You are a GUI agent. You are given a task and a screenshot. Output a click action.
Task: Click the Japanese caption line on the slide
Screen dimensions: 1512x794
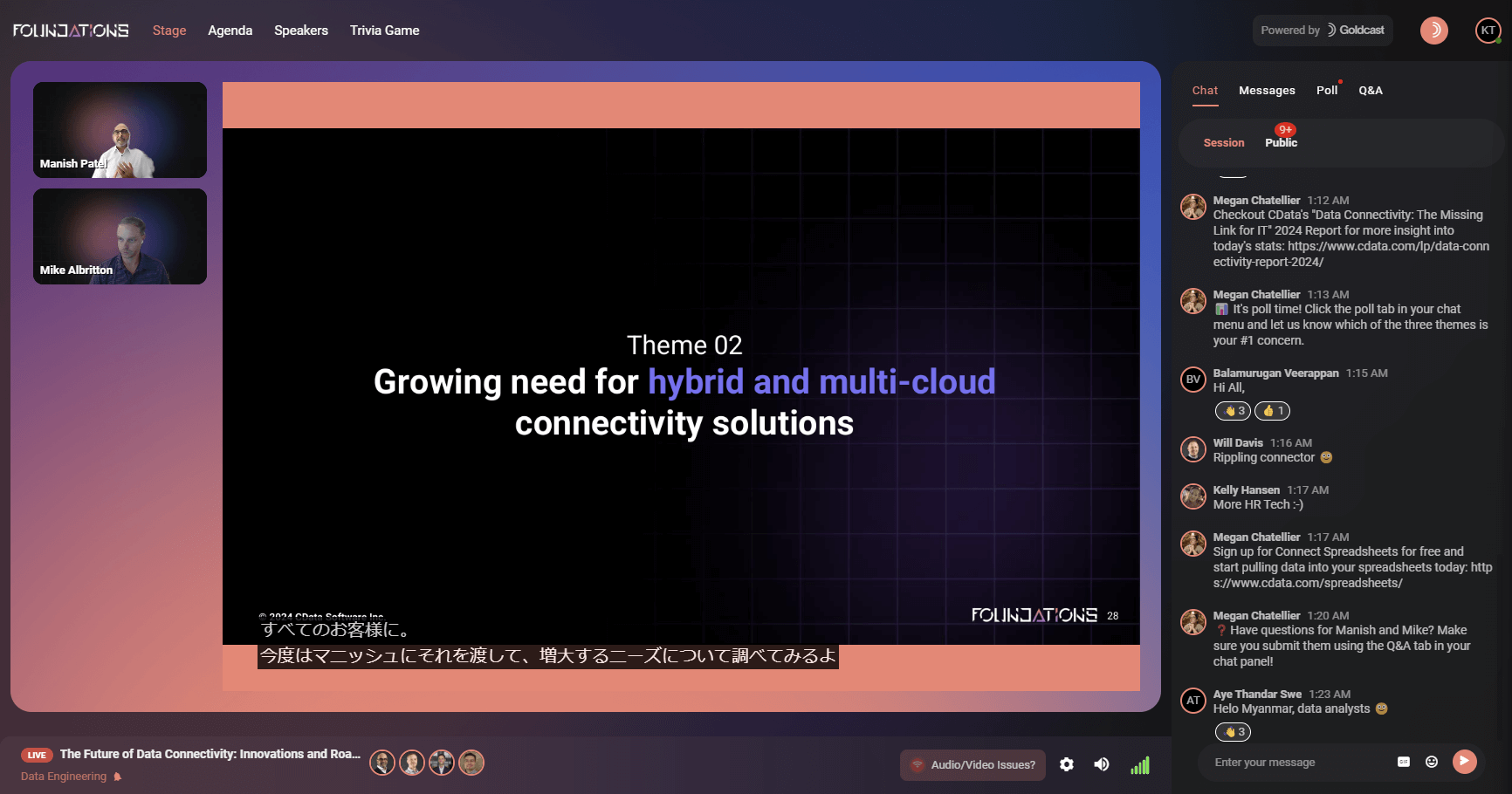(548, 656)
